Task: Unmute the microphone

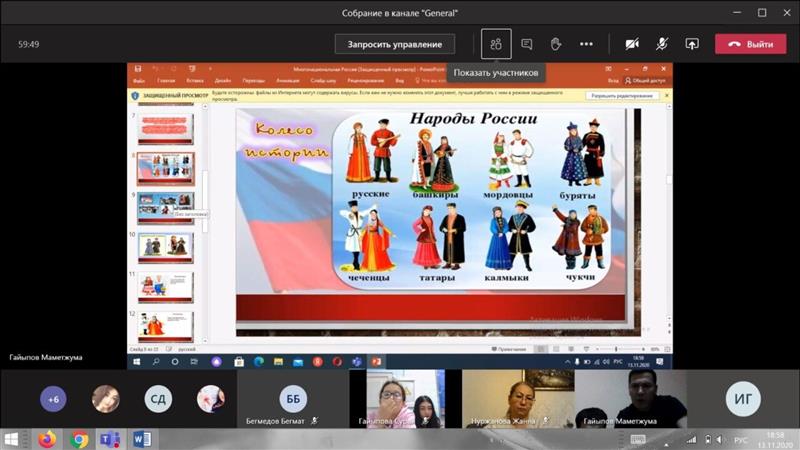Action: tap(661, 44)
